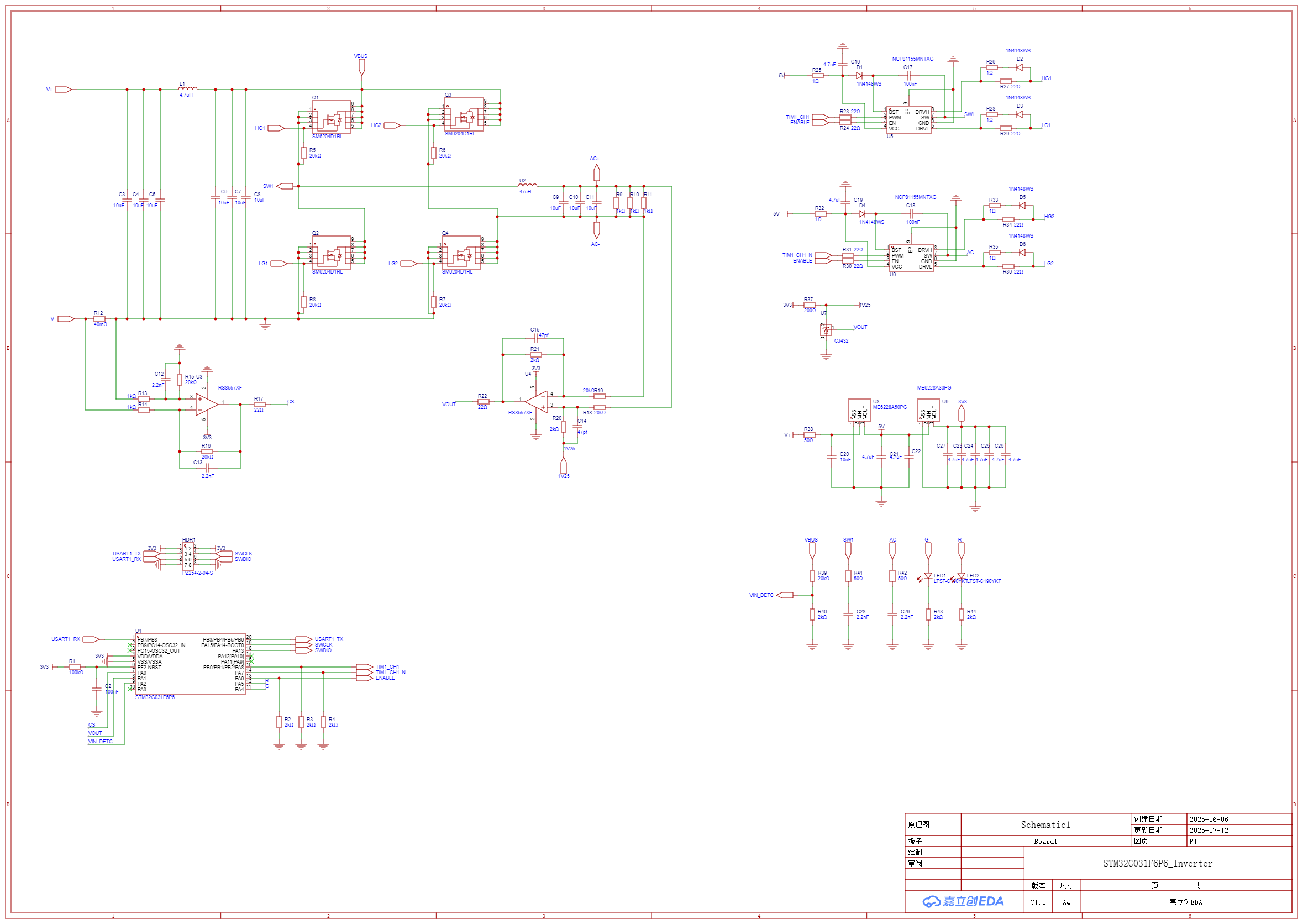Select the Q1 SM6204D1RL MOSFET symbol
Viewport: 1303px width, 924px height.
[x=332, y=117]
